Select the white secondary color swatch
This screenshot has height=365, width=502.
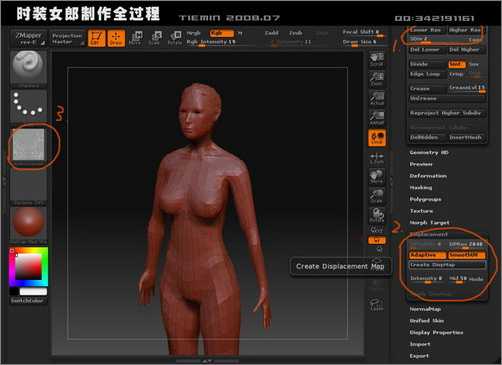tap(33, 292)
